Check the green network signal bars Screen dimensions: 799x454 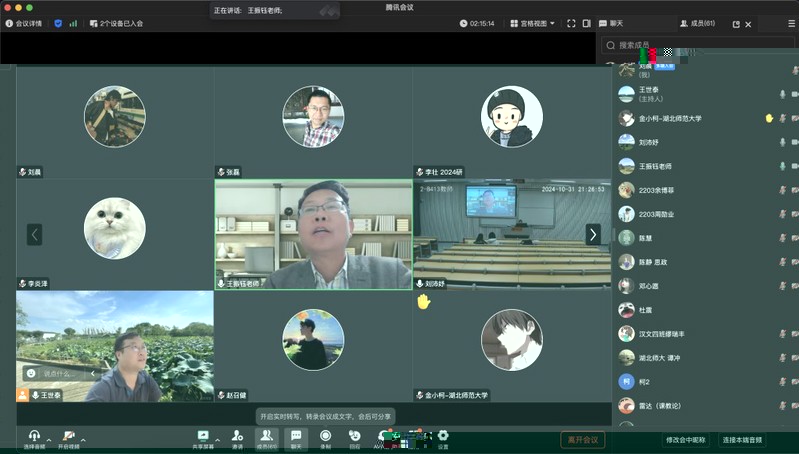click(x=73, y=23)
